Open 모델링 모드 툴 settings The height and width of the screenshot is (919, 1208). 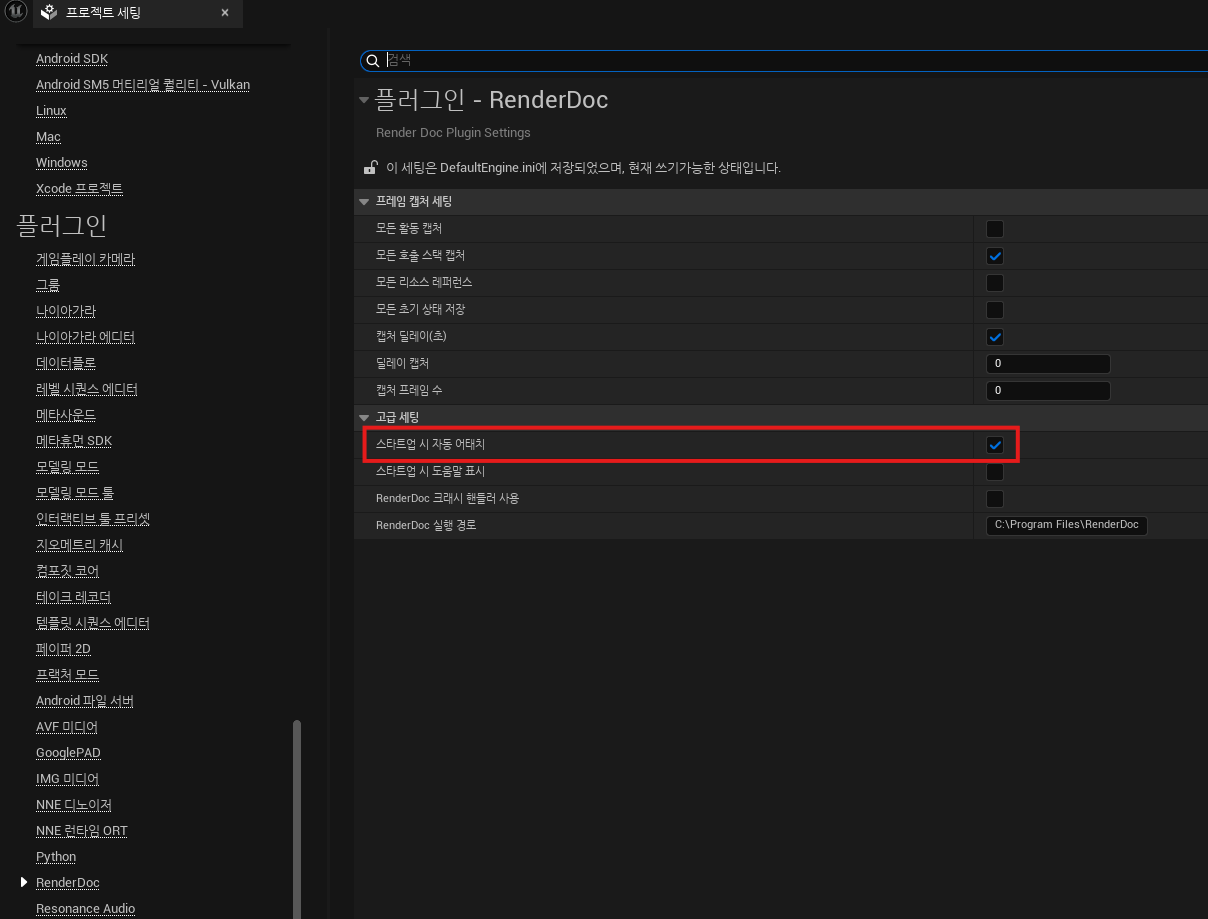(75, 493)
